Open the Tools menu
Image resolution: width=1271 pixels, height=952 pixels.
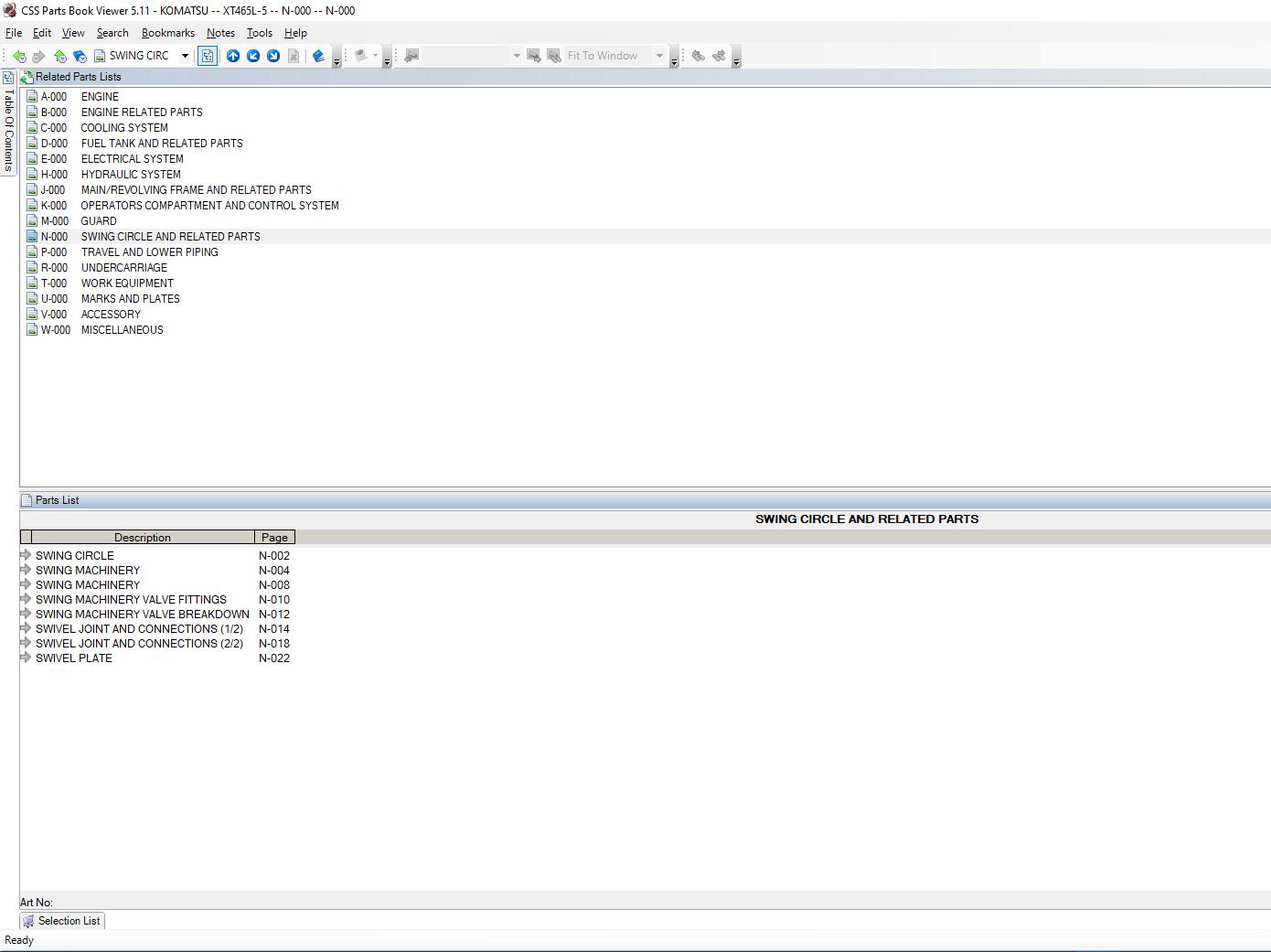coord(260,33)
